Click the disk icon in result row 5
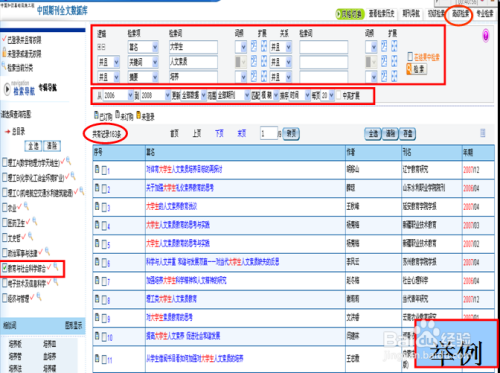 pyautogui.click(x=97, y=244)
